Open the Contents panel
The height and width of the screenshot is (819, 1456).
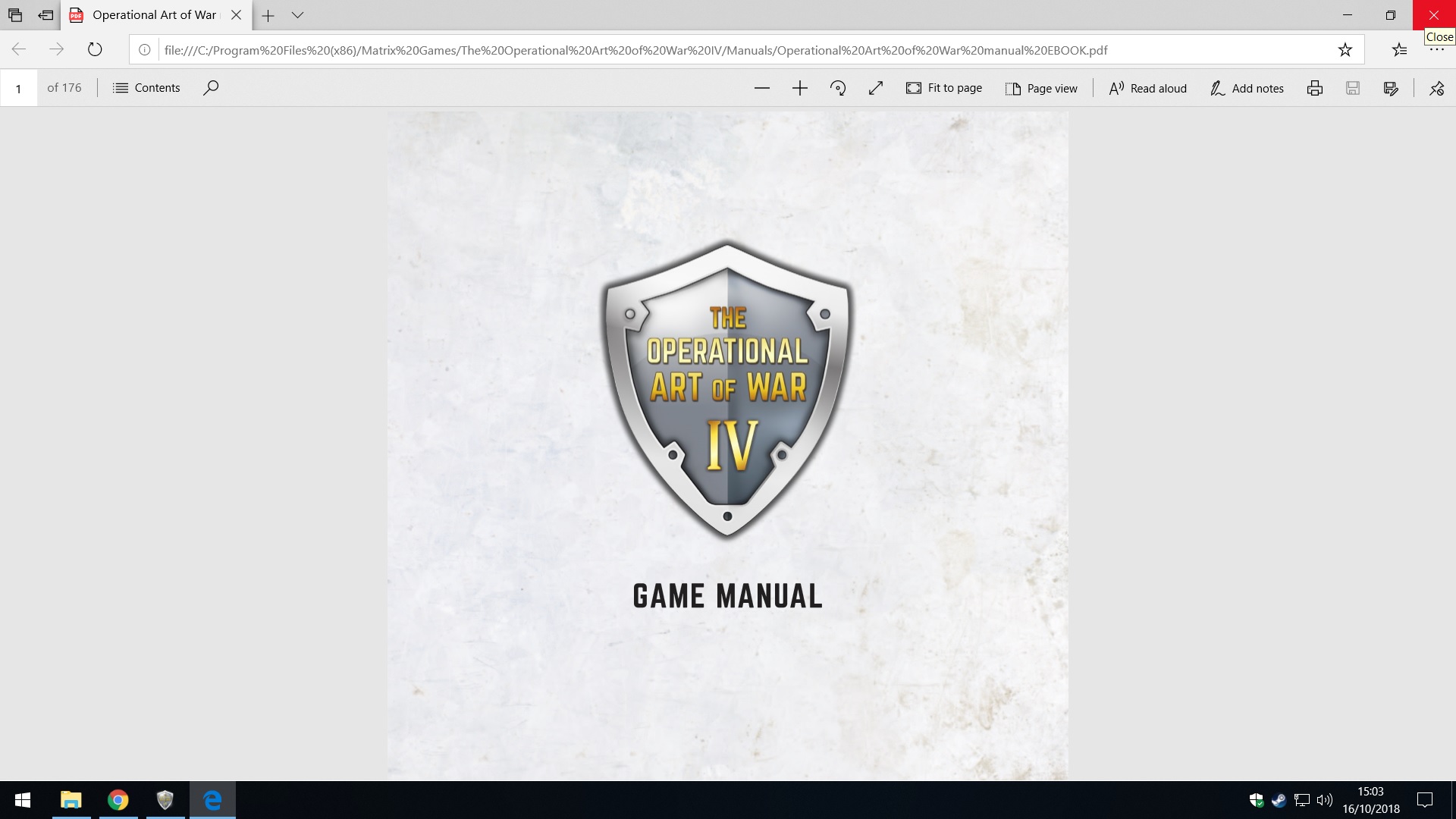146,88
